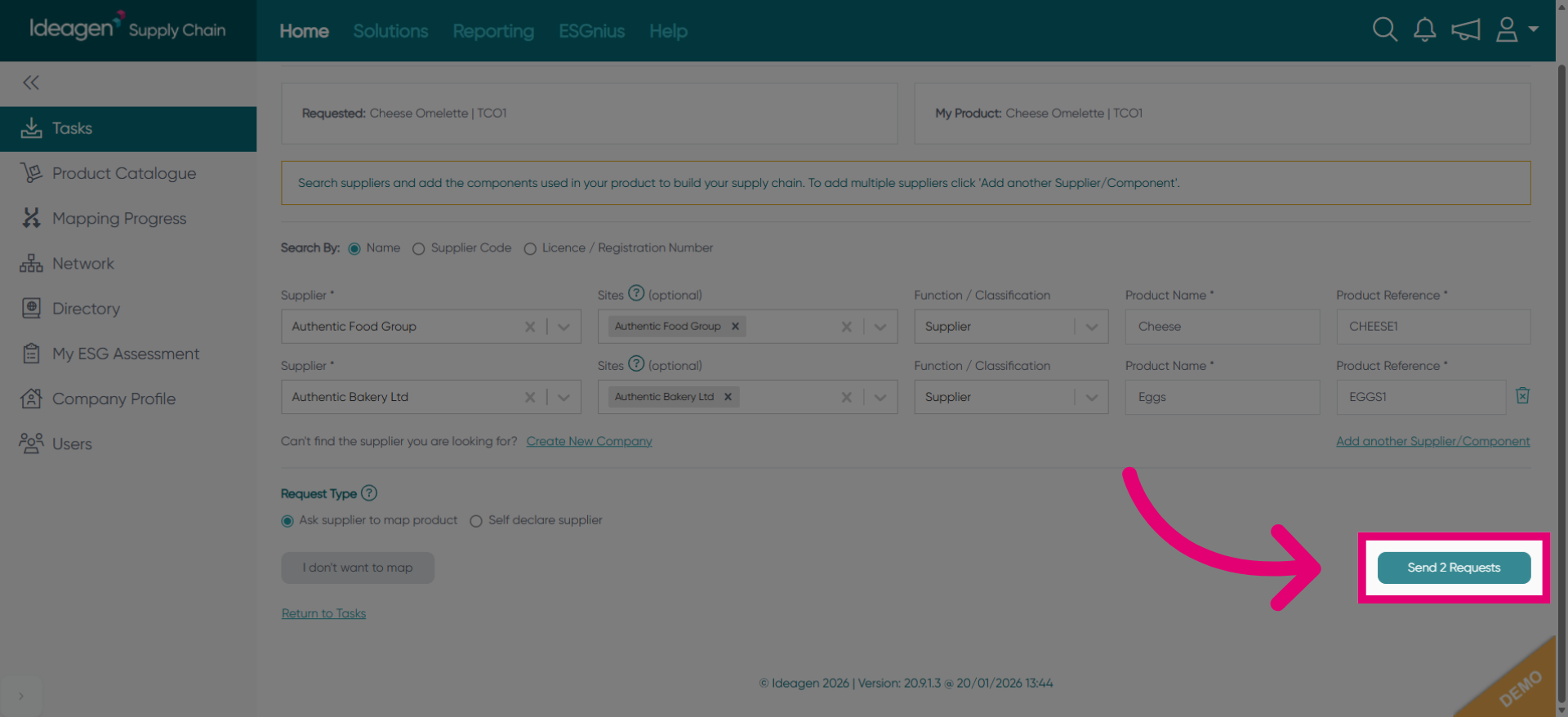
Task: Click the Product Reference field EGGS1
Action: click(1421, 397)
